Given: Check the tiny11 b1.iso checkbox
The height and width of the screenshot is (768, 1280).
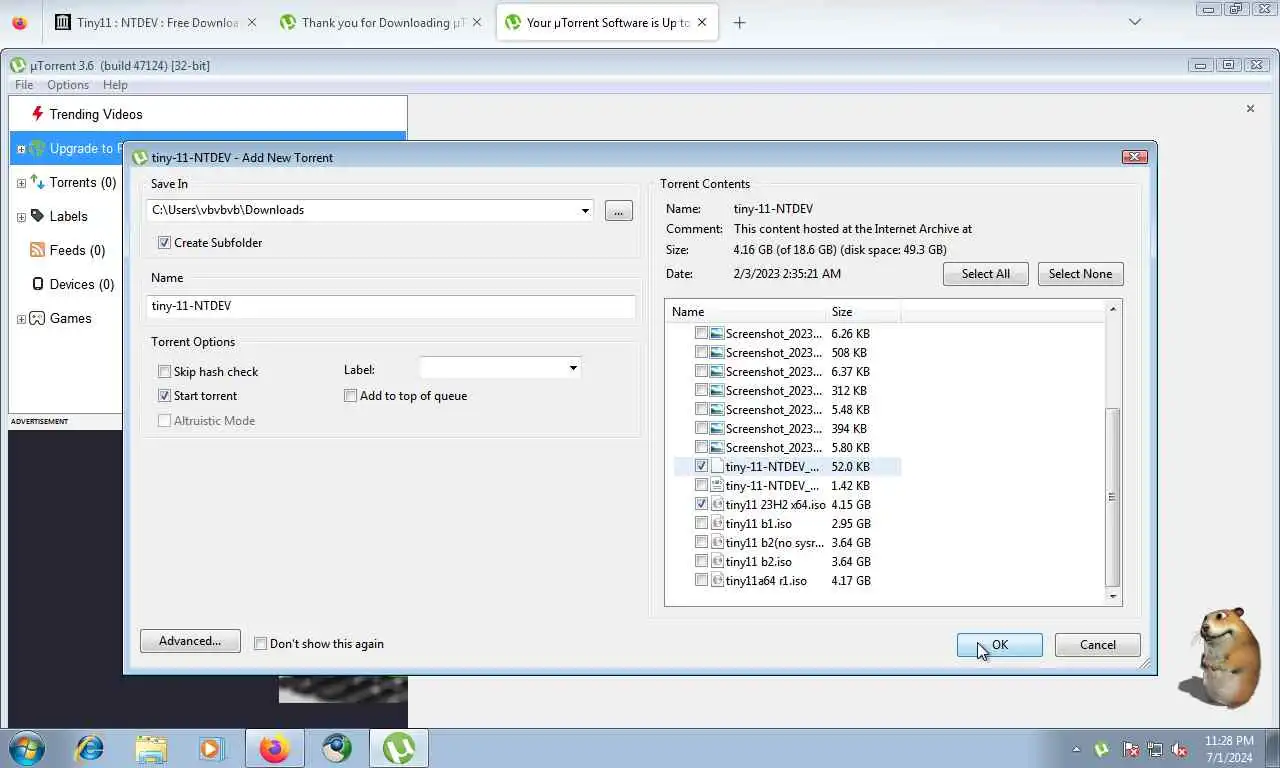Looking at the screenshot, I should click(701, 524).
